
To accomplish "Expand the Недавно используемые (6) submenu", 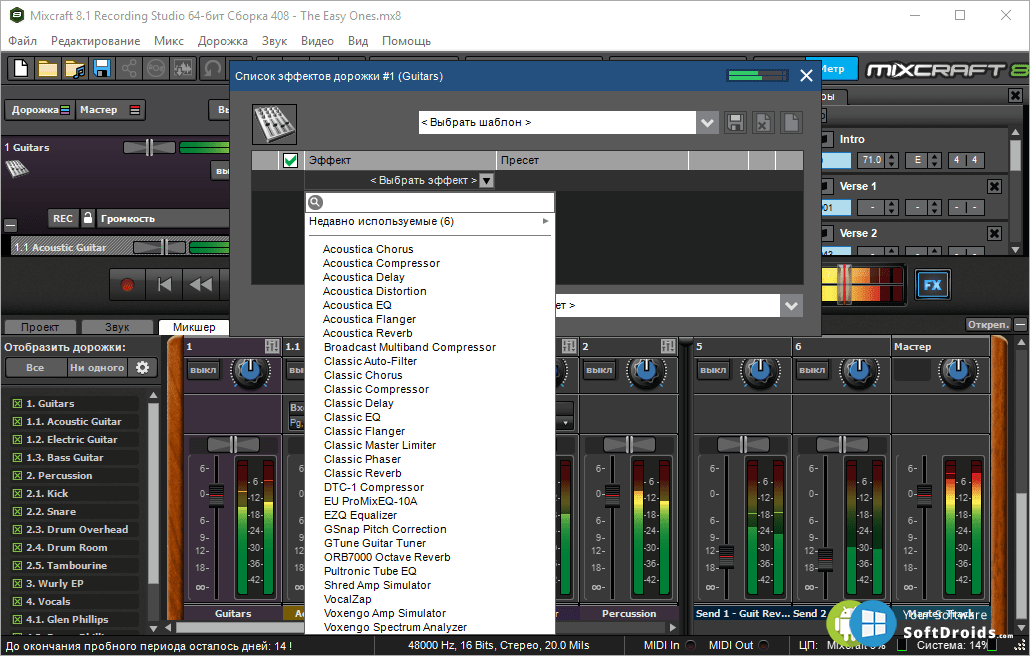I will click(x=430, y=222).
